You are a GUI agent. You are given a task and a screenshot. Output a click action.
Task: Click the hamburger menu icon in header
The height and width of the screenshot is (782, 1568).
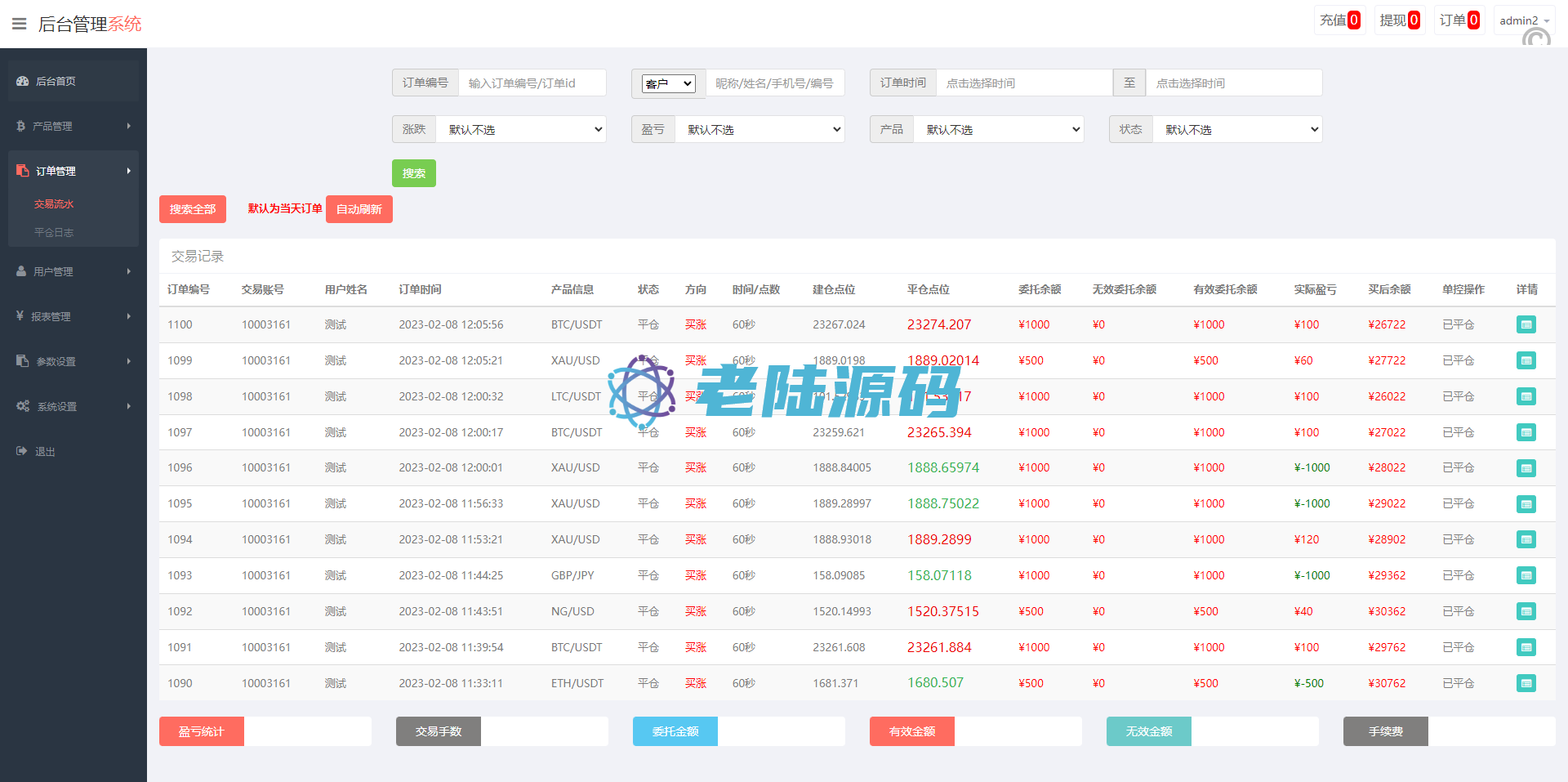pos(20,24)
